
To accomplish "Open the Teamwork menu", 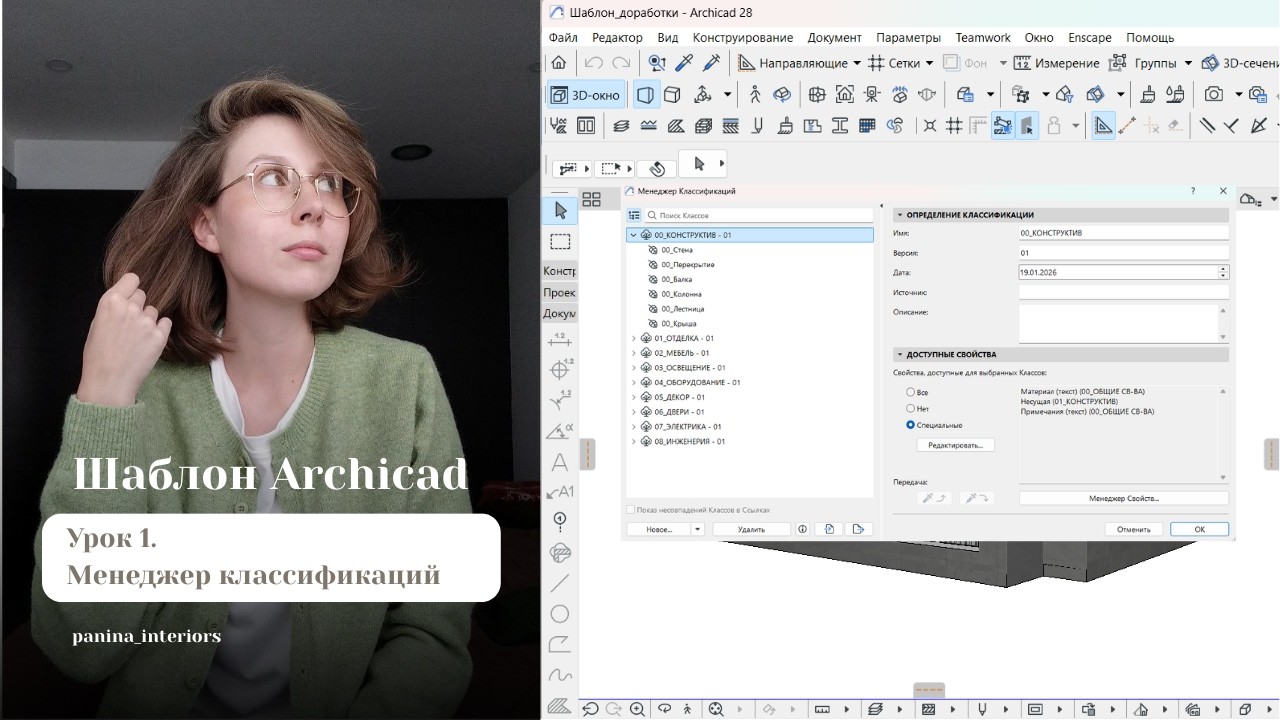I will 983,37.
